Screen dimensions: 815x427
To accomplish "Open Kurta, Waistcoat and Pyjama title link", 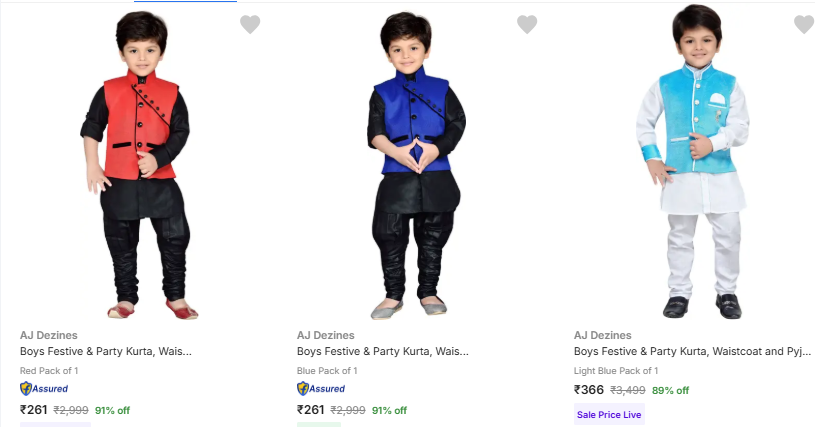I will point(692,352).
